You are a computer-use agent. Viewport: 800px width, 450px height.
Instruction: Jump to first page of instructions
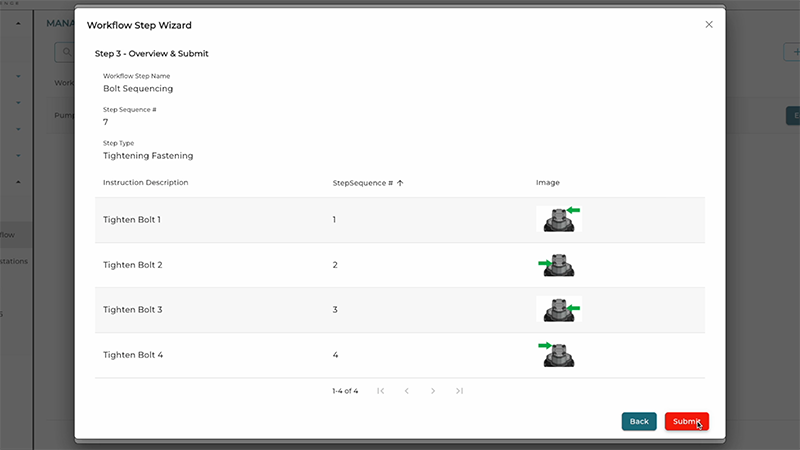click(x=381, y=391)
